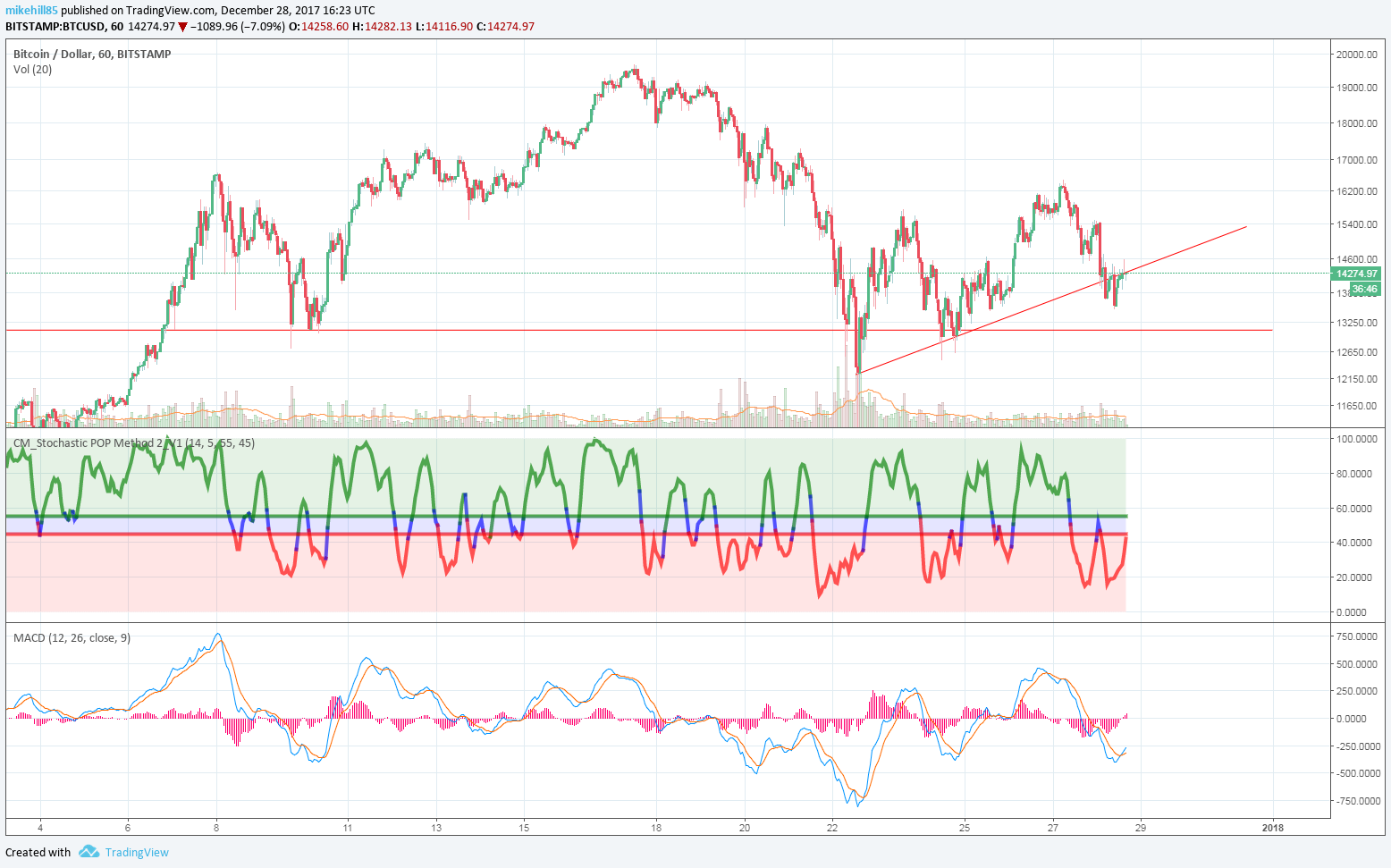Click the 15400.00 price axis label
This screenshot has height=868, width=1391.
click(x=1356, y=224)
